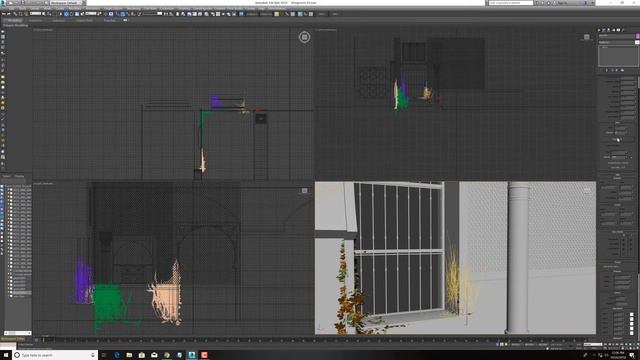Open the Mail app from taskbar
This screenshot has height=360, width=640.
154,355
